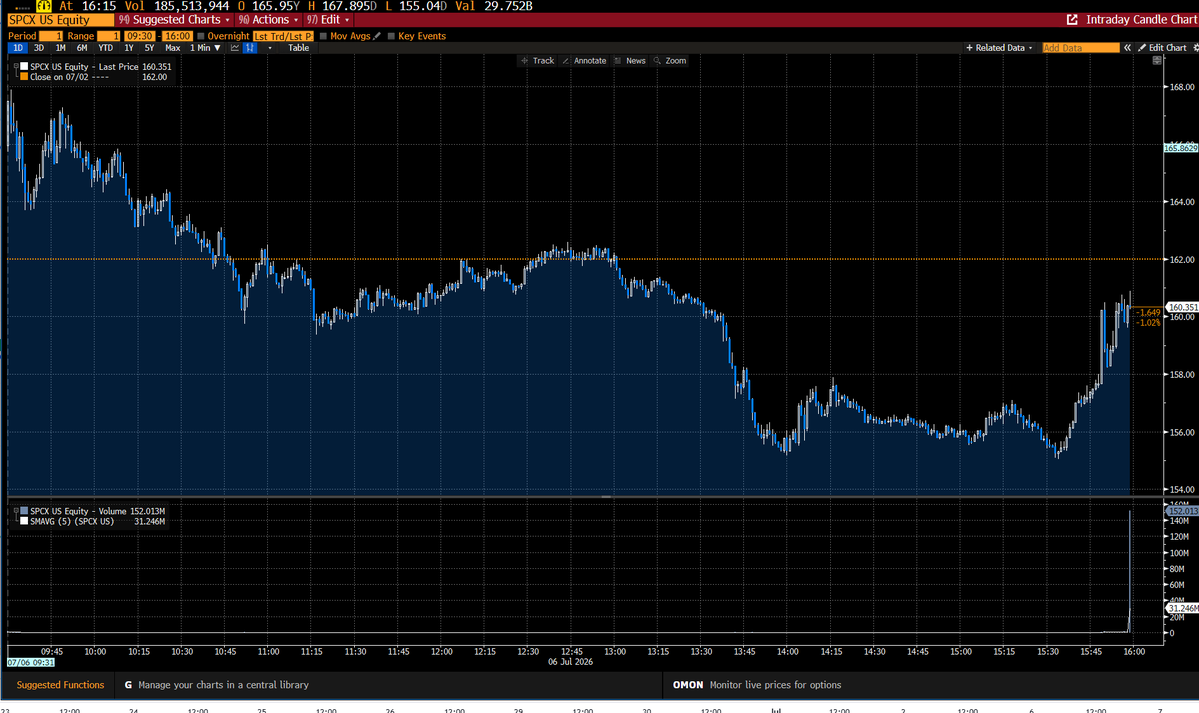
Task: Click the 152.013 volume axis label
Action: [x=1182, y=511]
